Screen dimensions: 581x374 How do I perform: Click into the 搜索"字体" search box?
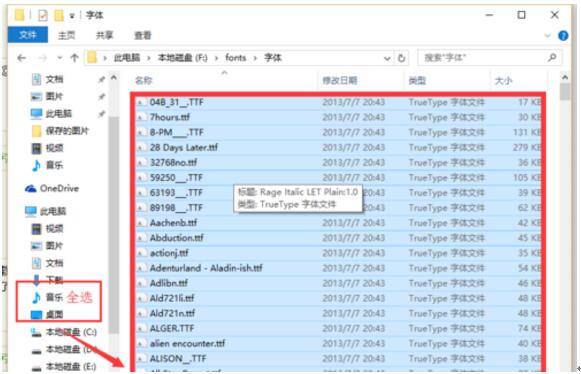(489, 58)
